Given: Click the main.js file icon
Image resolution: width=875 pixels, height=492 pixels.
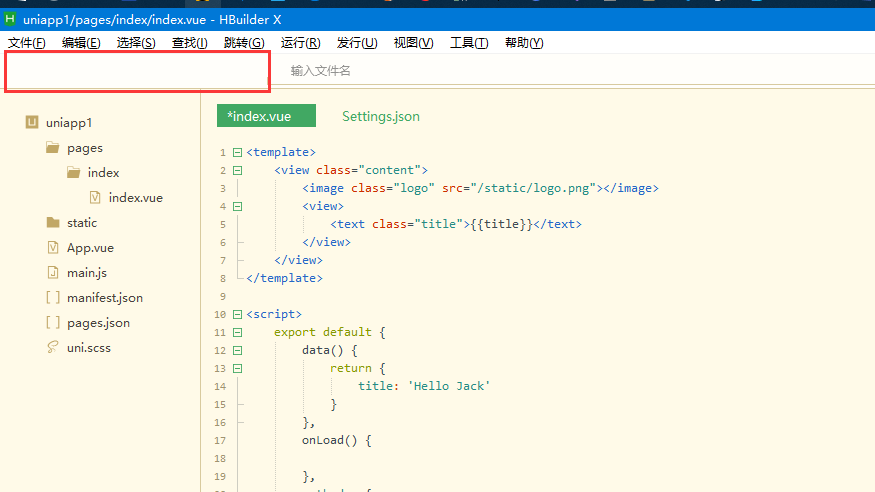Looking at the screenshot, I should [52, 273].
